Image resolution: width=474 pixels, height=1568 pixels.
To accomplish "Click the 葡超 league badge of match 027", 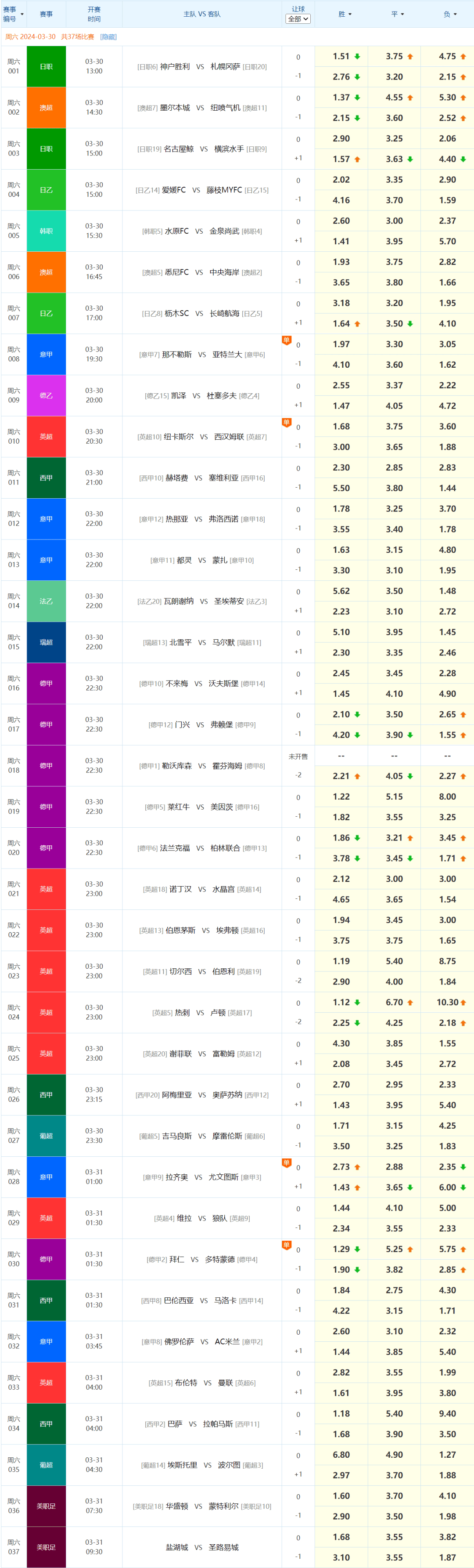I will pyautogui.click(x=46, y=1136).
